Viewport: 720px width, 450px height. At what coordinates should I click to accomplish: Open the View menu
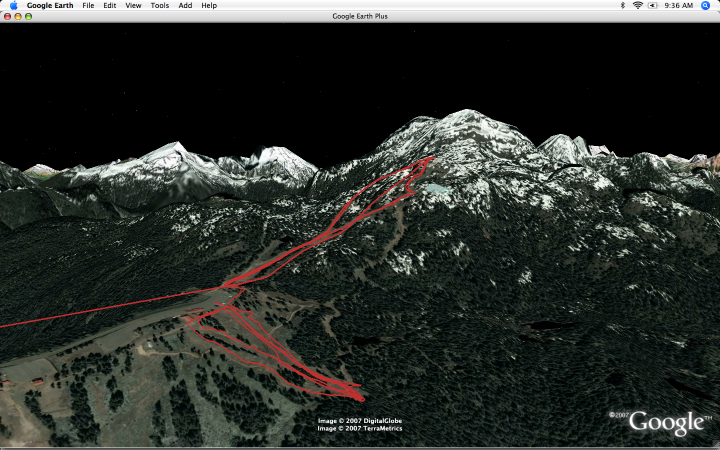pos(133,6)
